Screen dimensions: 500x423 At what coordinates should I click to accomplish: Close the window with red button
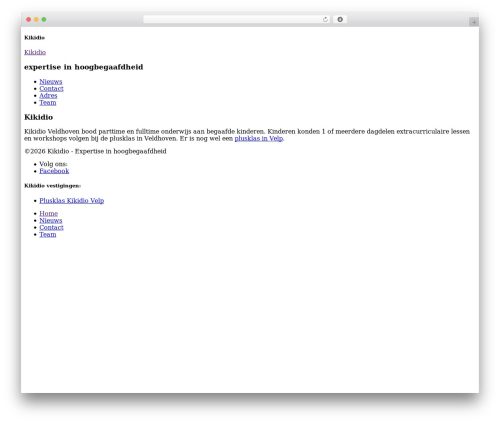[29, 19]
